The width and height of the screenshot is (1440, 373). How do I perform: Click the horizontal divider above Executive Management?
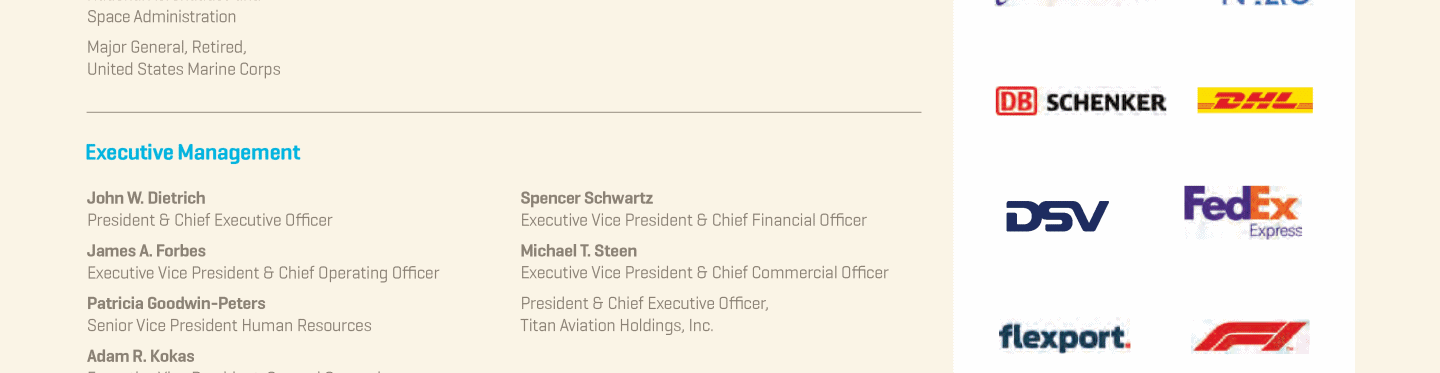pyautogui.click(x=504, y=112)
